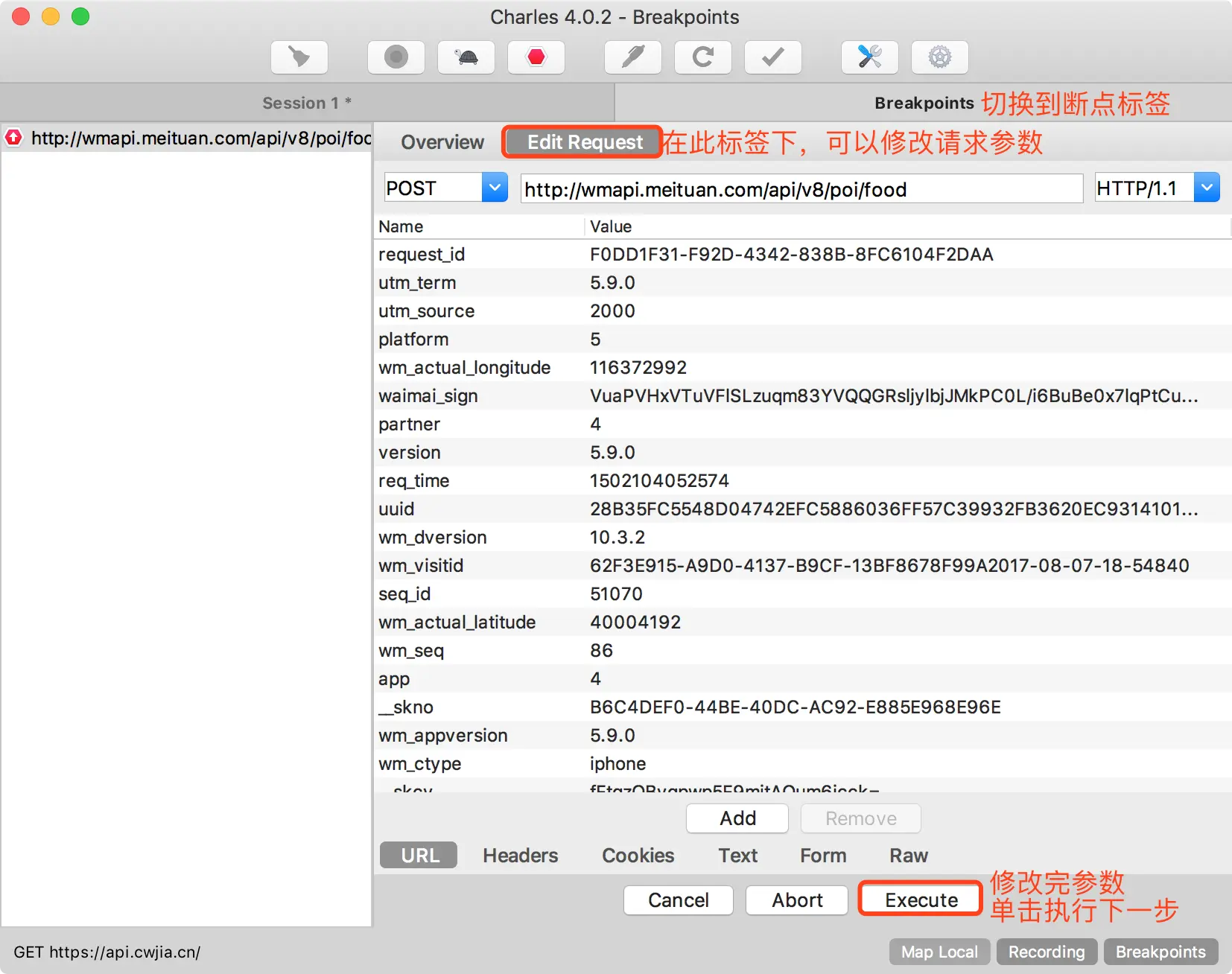The height and width of the screenshot is (974, 1232).
Task: Switch to the Headers tab
Action: coord(521,856)
